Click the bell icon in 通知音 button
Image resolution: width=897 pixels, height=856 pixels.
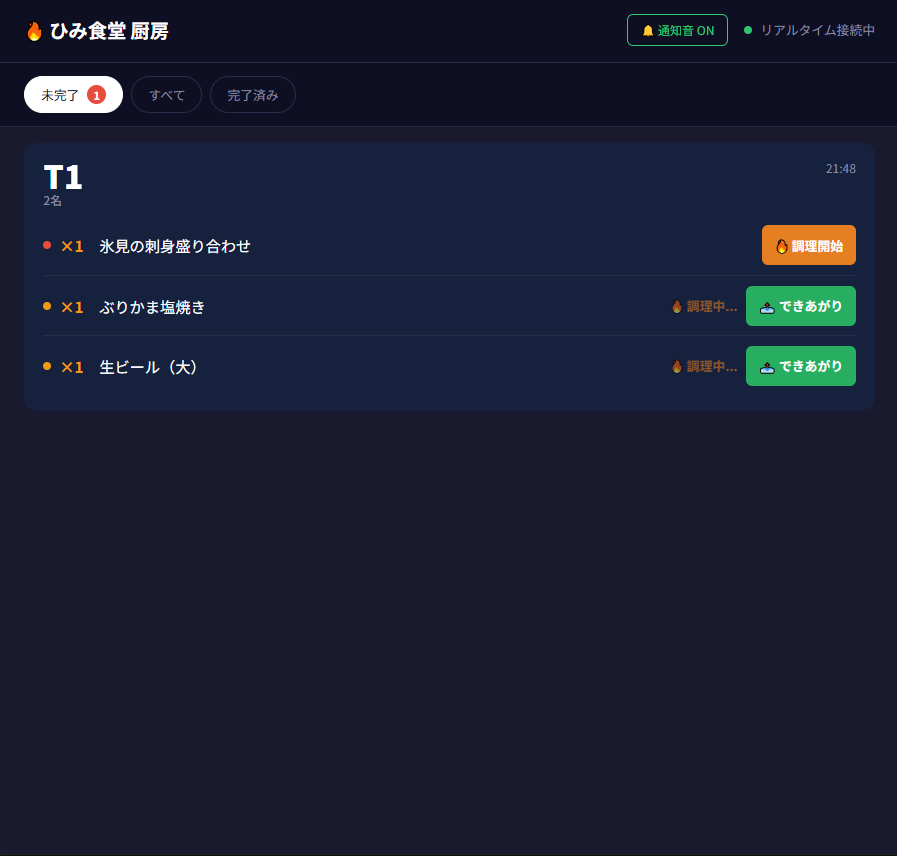pos(648,30)
